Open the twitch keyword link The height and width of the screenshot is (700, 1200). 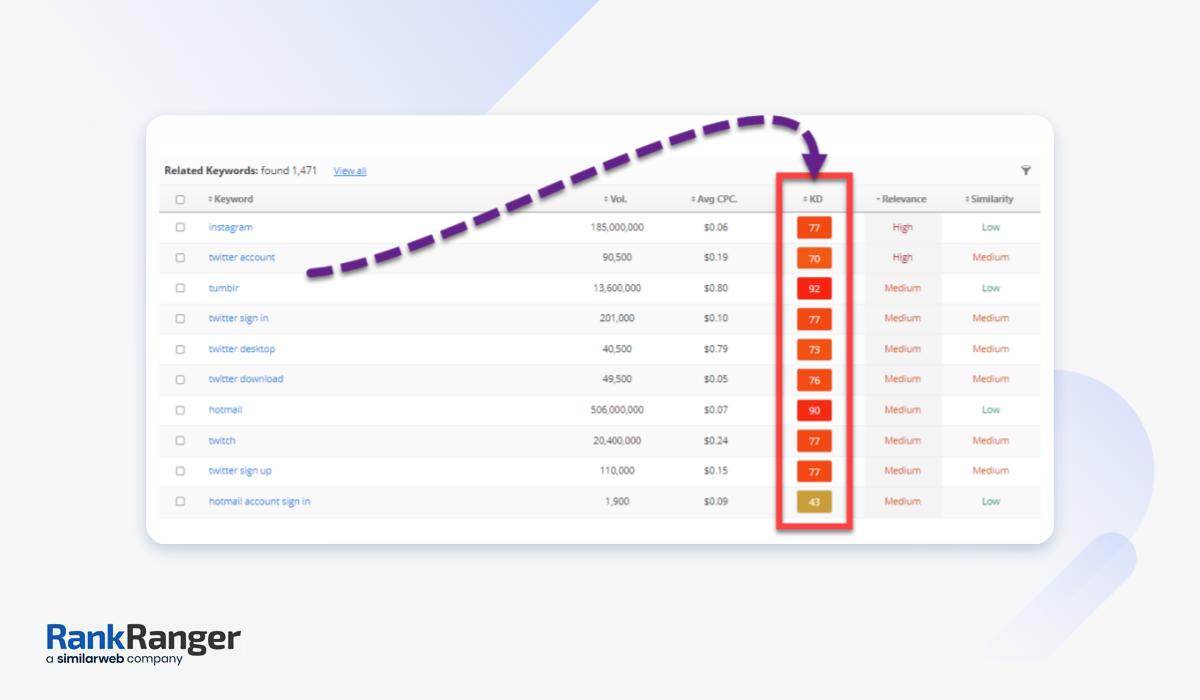coord(222,440)
